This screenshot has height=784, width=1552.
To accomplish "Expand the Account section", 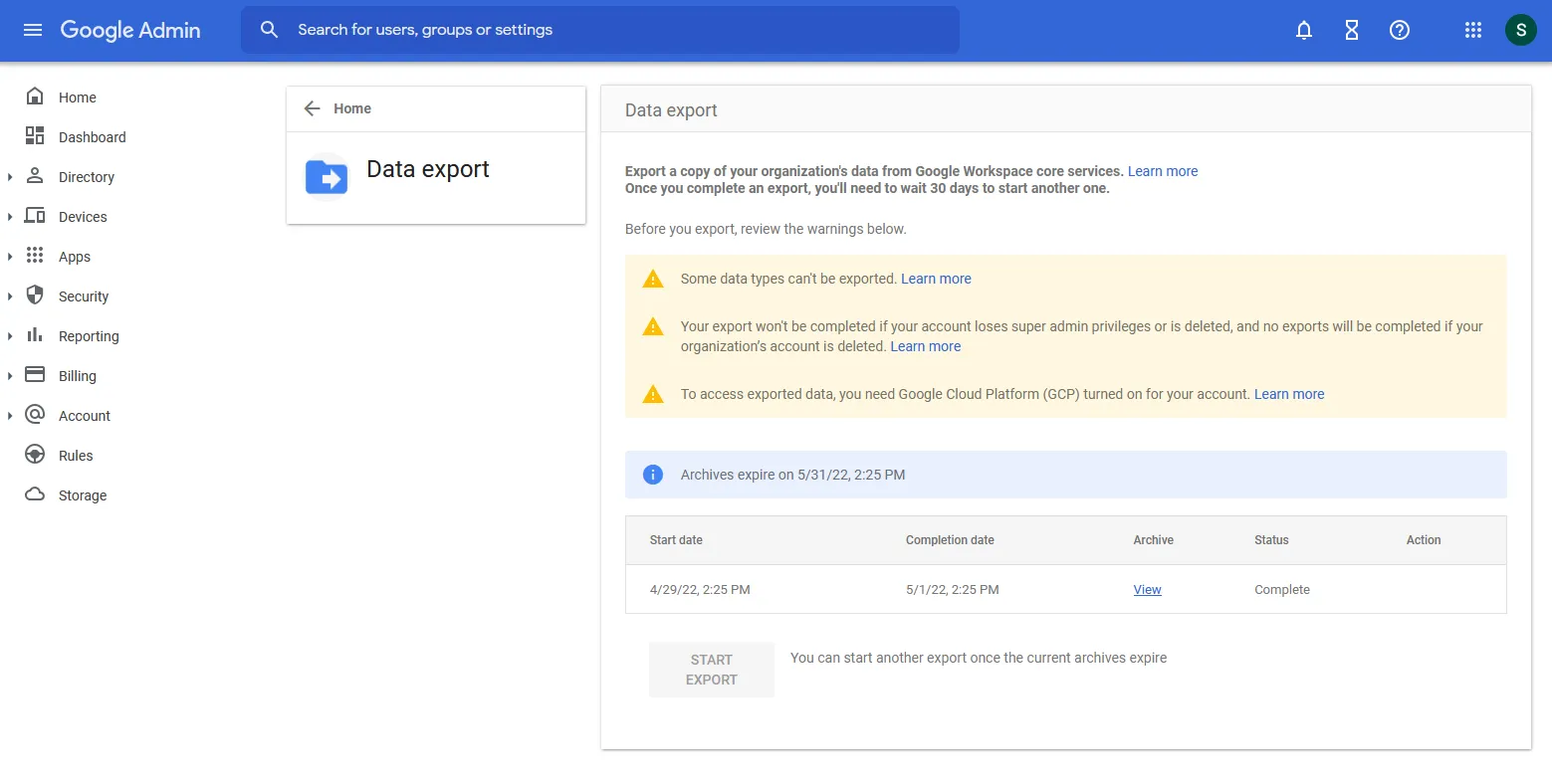I will tap(10, 415).
